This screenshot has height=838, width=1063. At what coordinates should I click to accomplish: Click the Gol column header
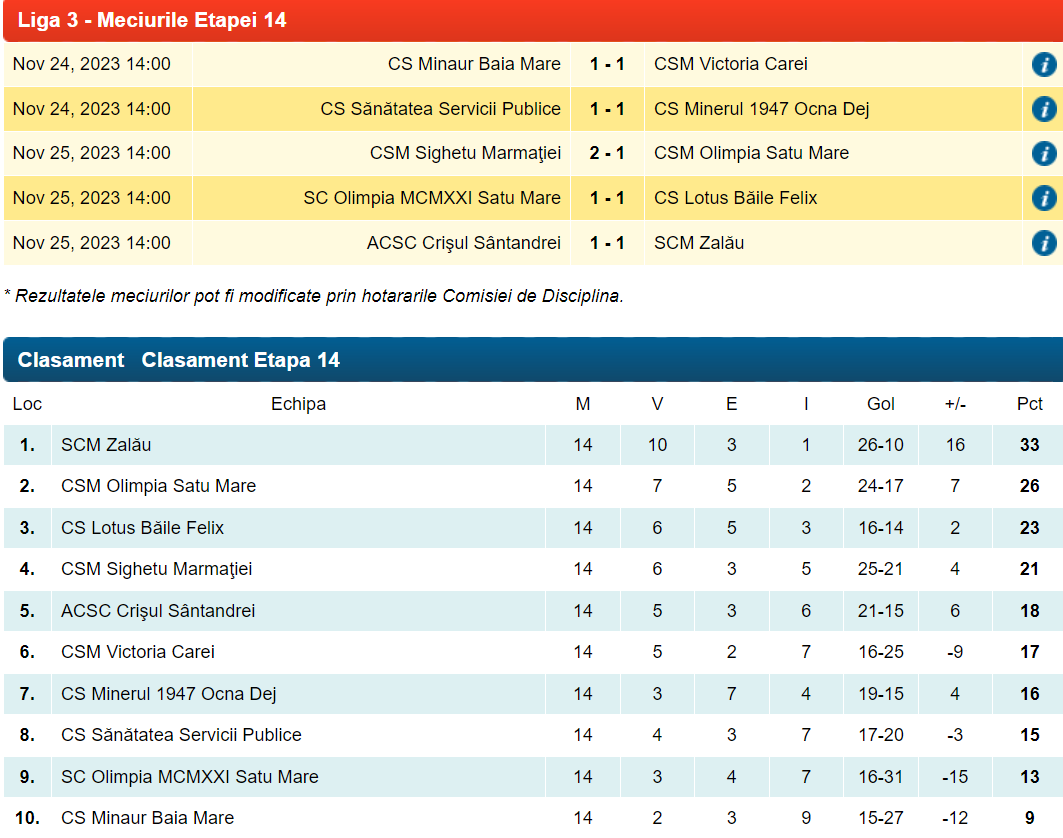(880, 404)
